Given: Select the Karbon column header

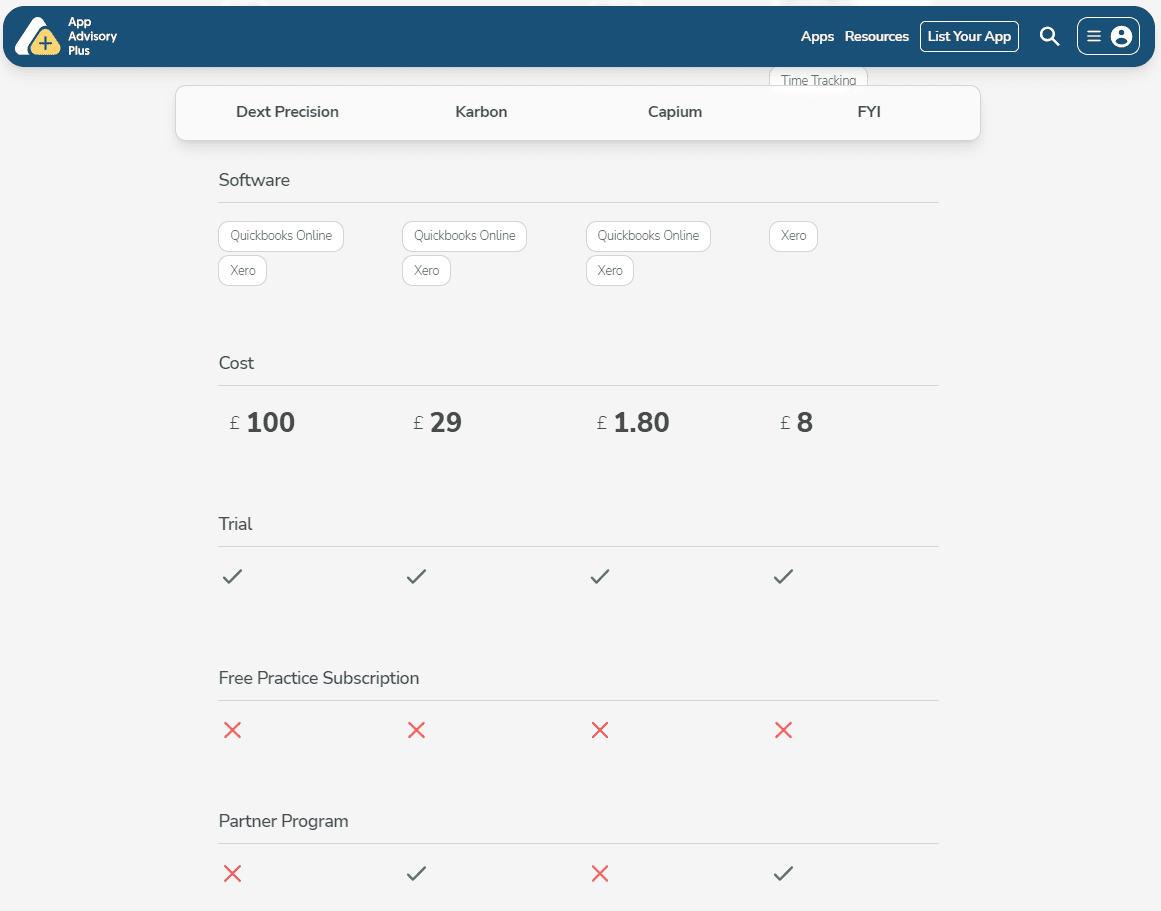Looking at the screenshot, I should point(481,112).
